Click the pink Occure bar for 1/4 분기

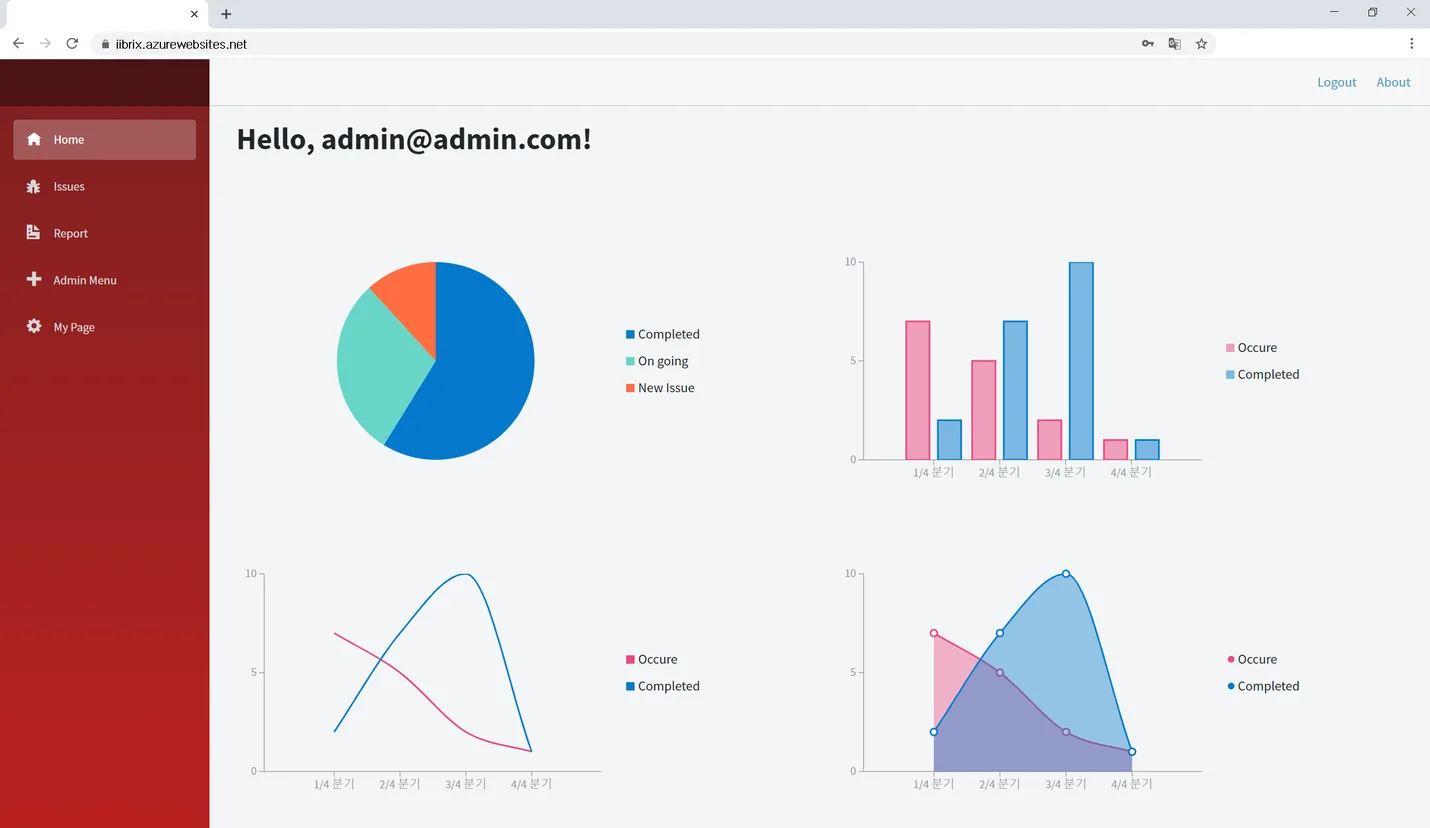coord(918,390)
